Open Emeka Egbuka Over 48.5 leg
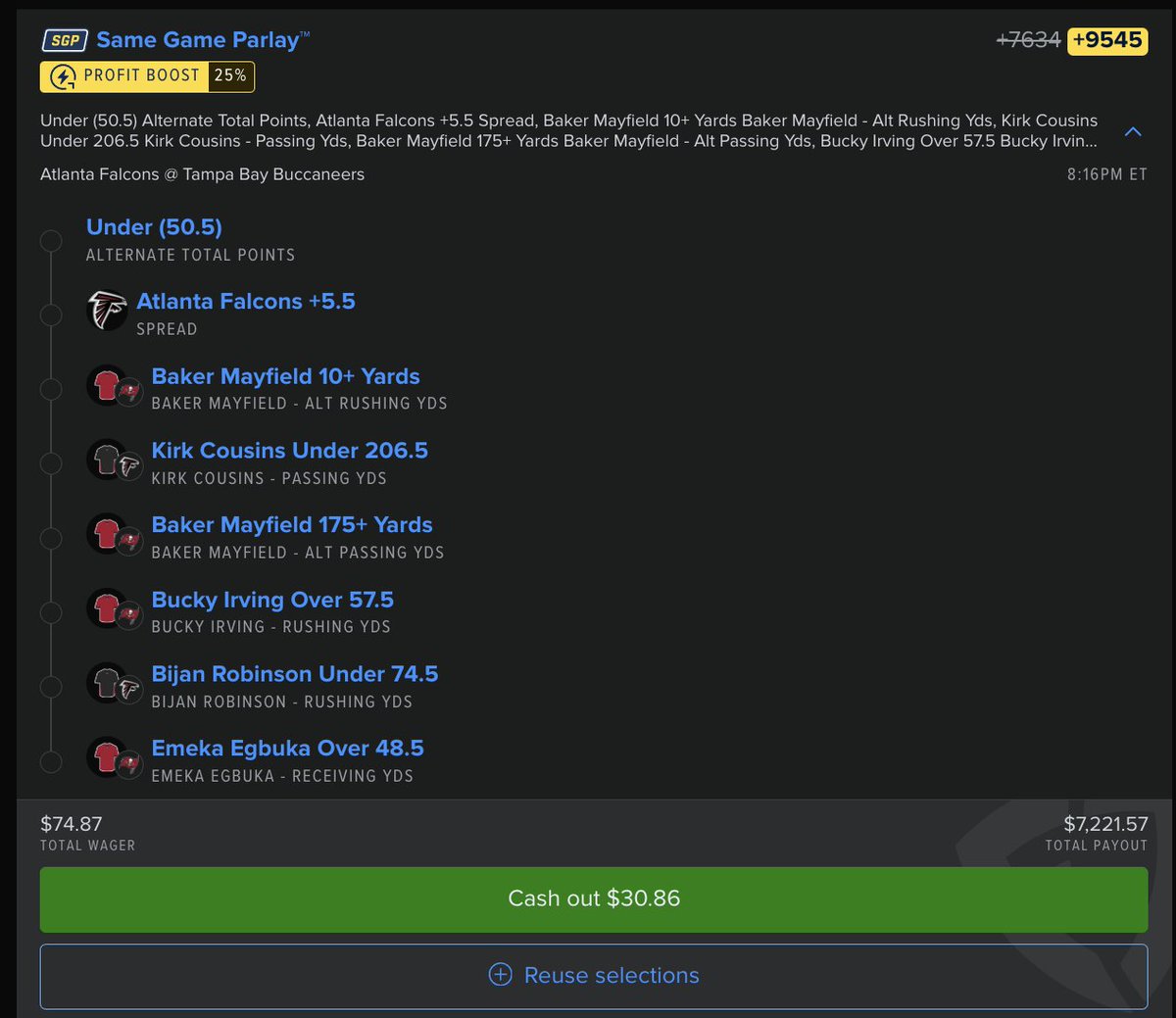The image size is (1176, 1018). (287, 749)
